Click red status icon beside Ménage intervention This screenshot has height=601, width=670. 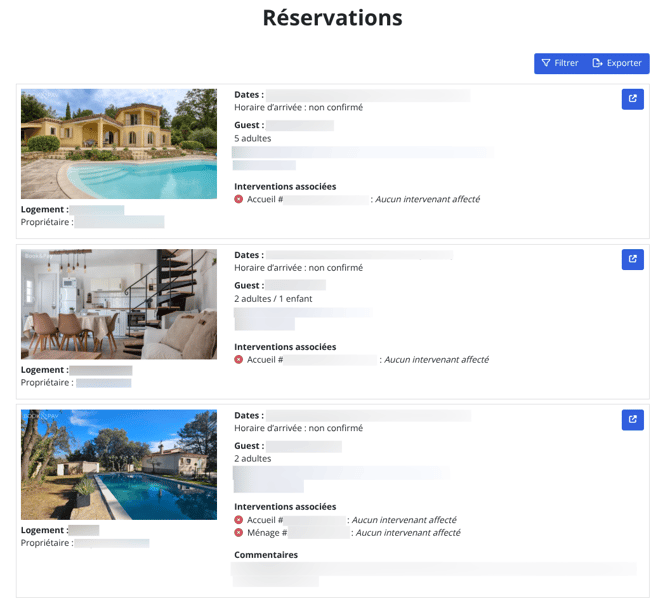[239, 533]
